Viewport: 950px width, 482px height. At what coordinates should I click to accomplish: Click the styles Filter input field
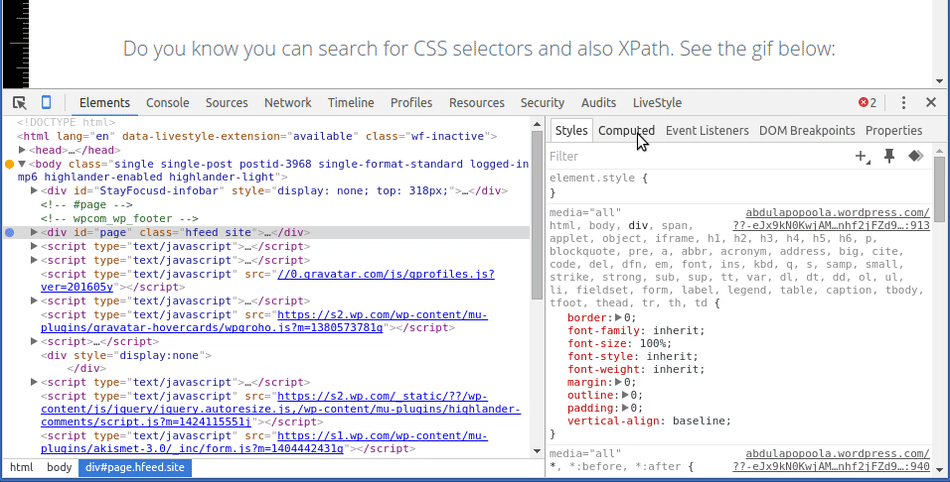coord(690,157)
